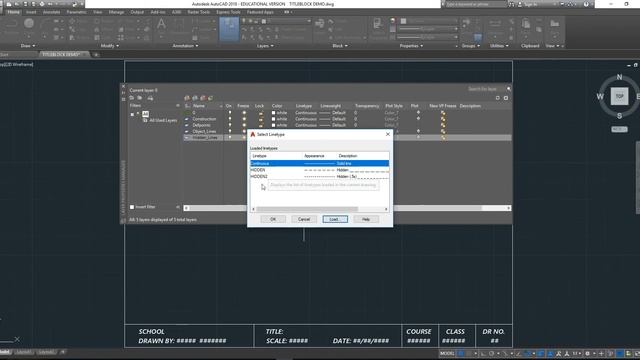
Task: Select the Continuous linetype row
Action: 320,163
